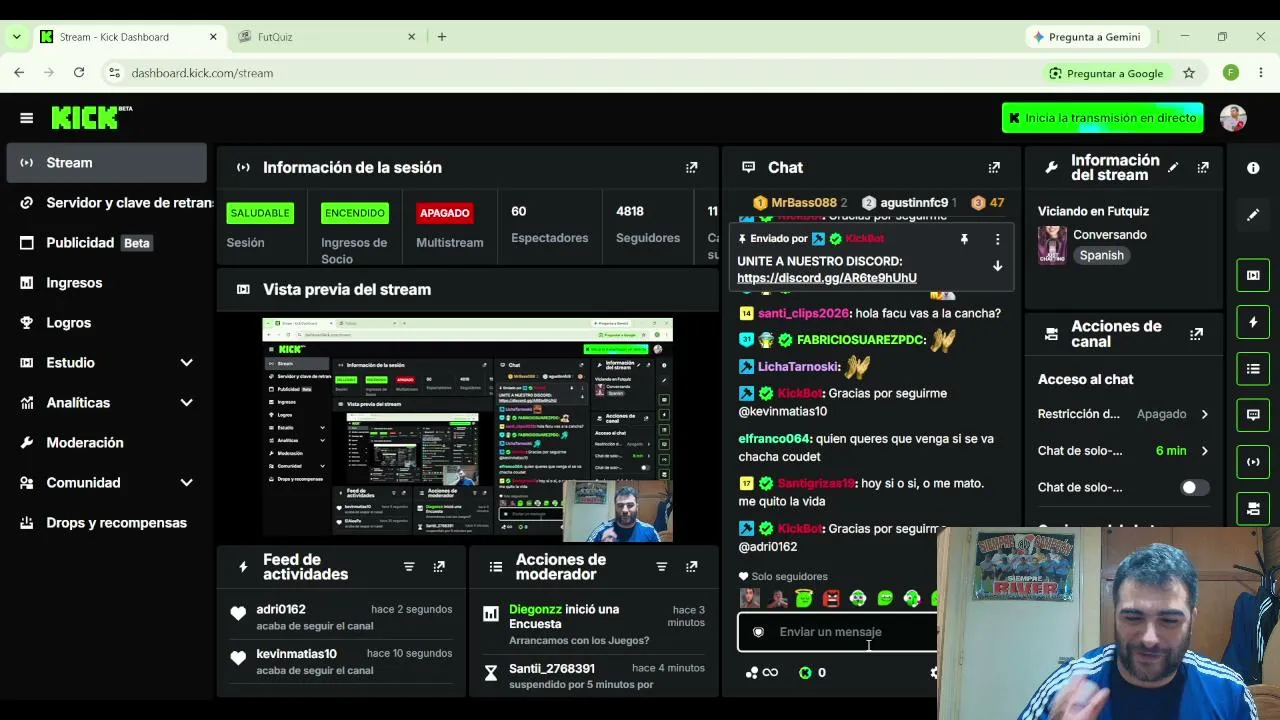Collapse the pinned message with the down arrow
Screen dimensions: 1280x720
point(997,266)
